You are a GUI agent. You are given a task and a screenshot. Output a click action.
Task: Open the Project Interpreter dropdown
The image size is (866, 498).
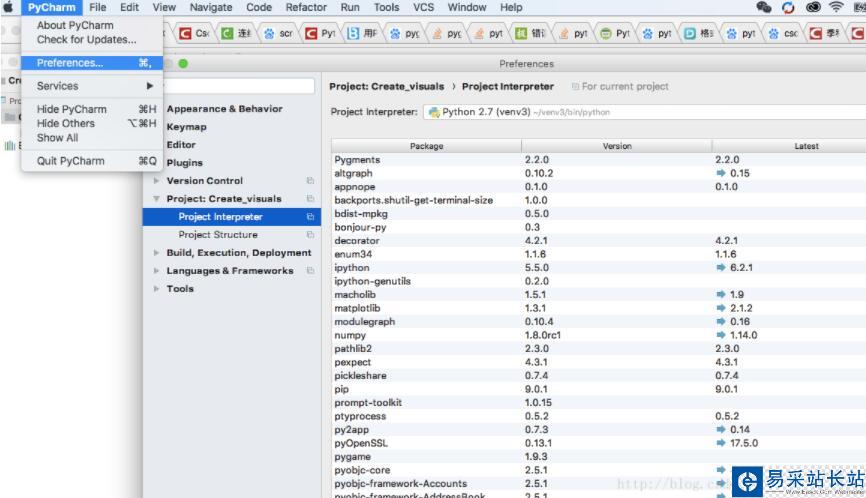644,112
